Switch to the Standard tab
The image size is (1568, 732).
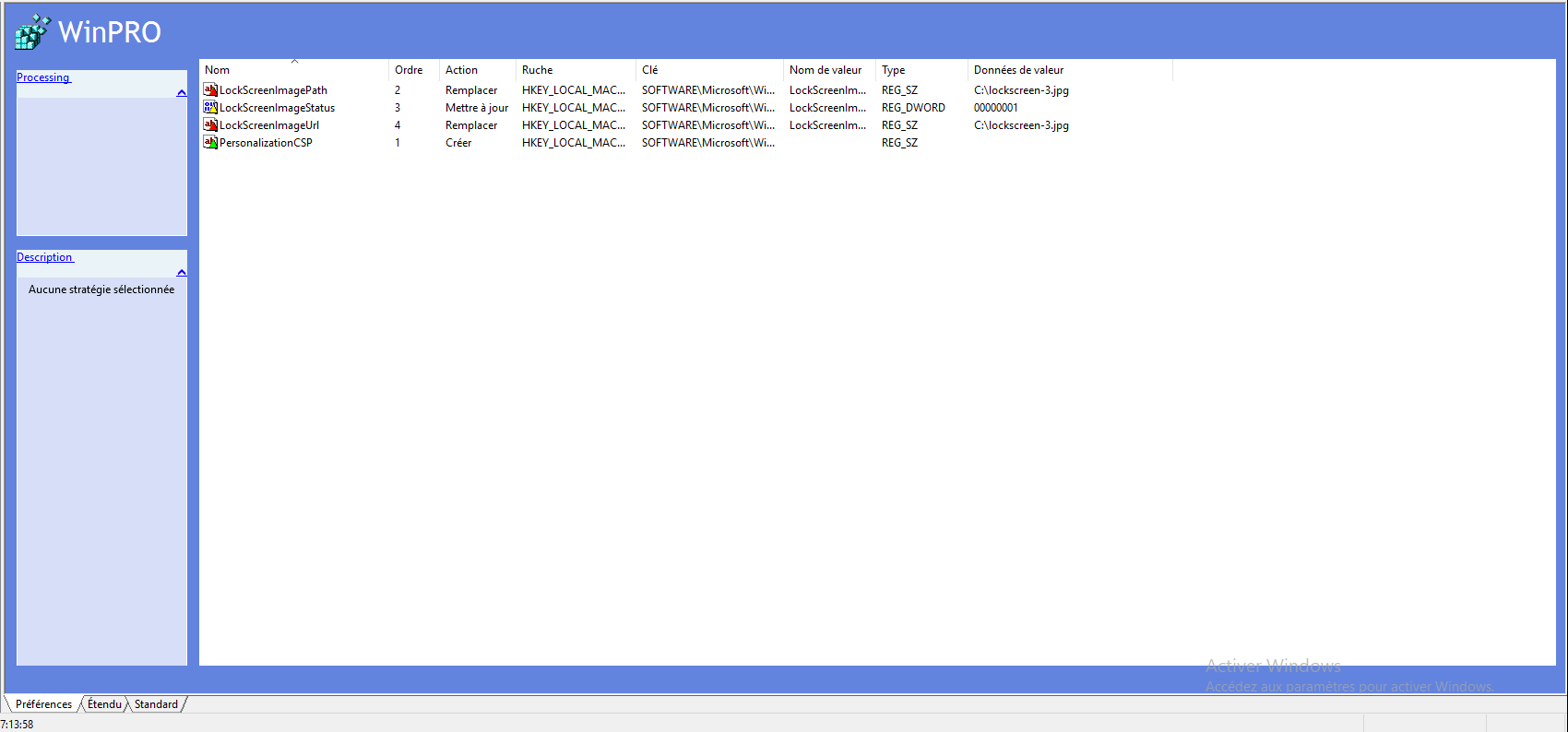coord(156,704)
